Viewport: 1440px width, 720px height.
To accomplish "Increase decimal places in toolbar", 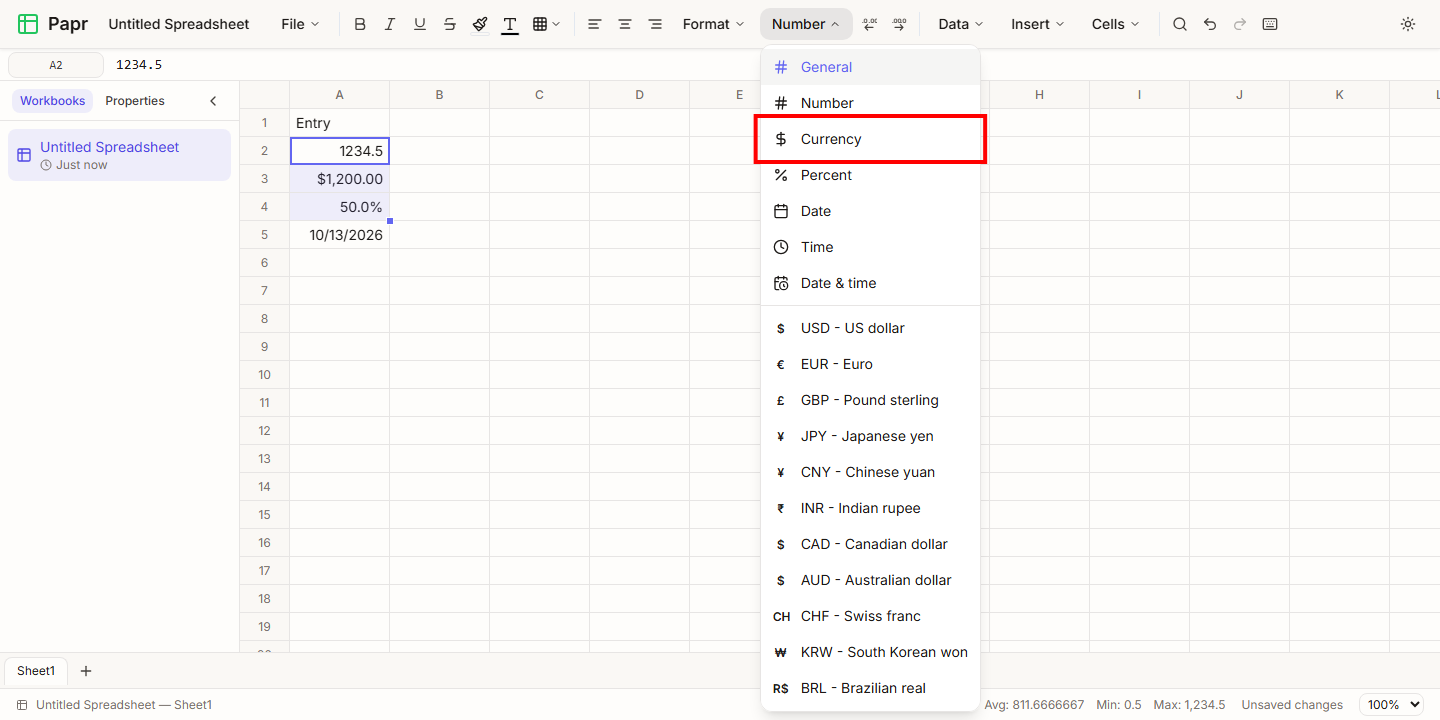I will tap(899, 24).
